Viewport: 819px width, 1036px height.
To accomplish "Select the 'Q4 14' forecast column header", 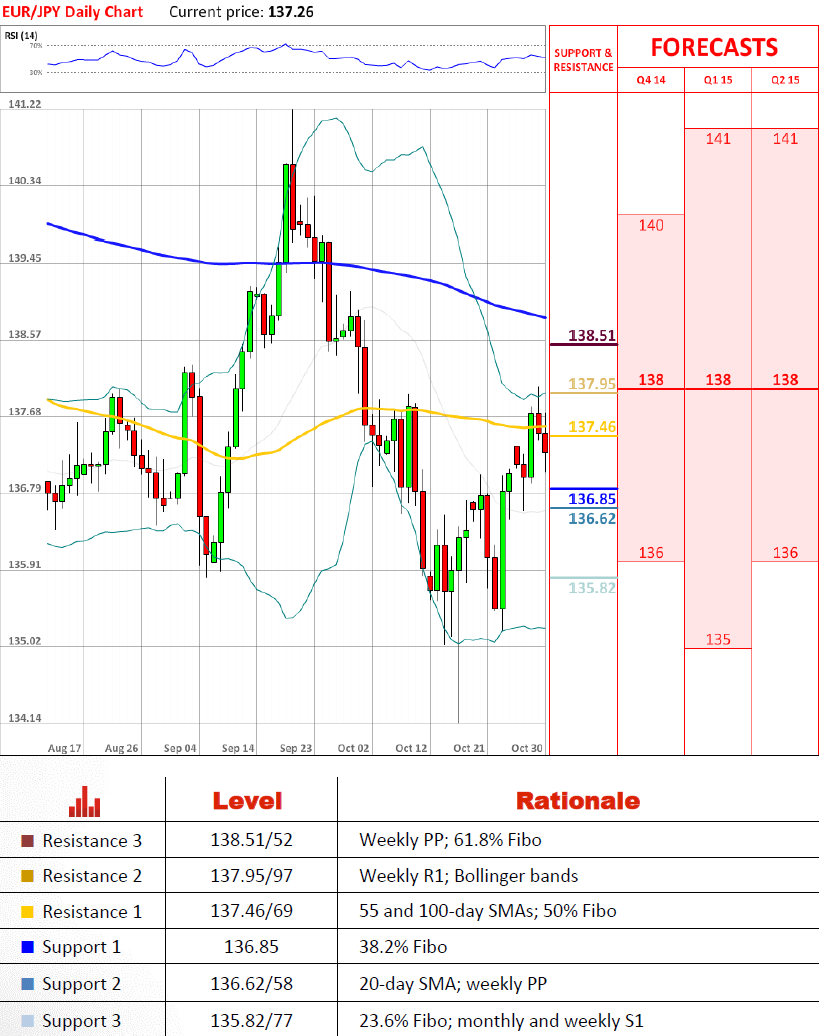I will (x=651, y=80).
